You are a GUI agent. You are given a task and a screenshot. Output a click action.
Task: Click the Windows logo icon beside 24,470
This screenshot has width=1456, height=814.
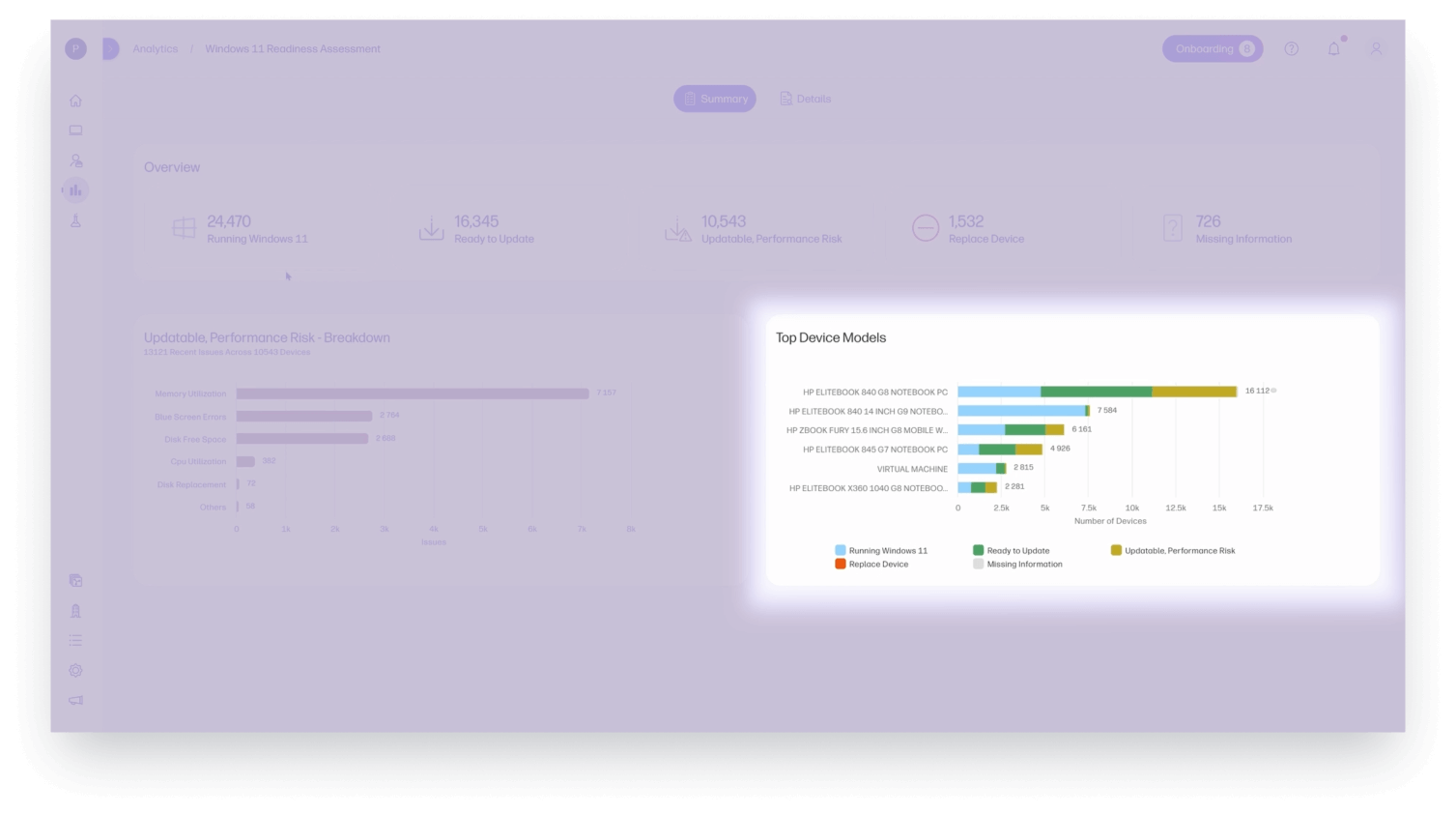pyautogui.click(x=184, y=229)
